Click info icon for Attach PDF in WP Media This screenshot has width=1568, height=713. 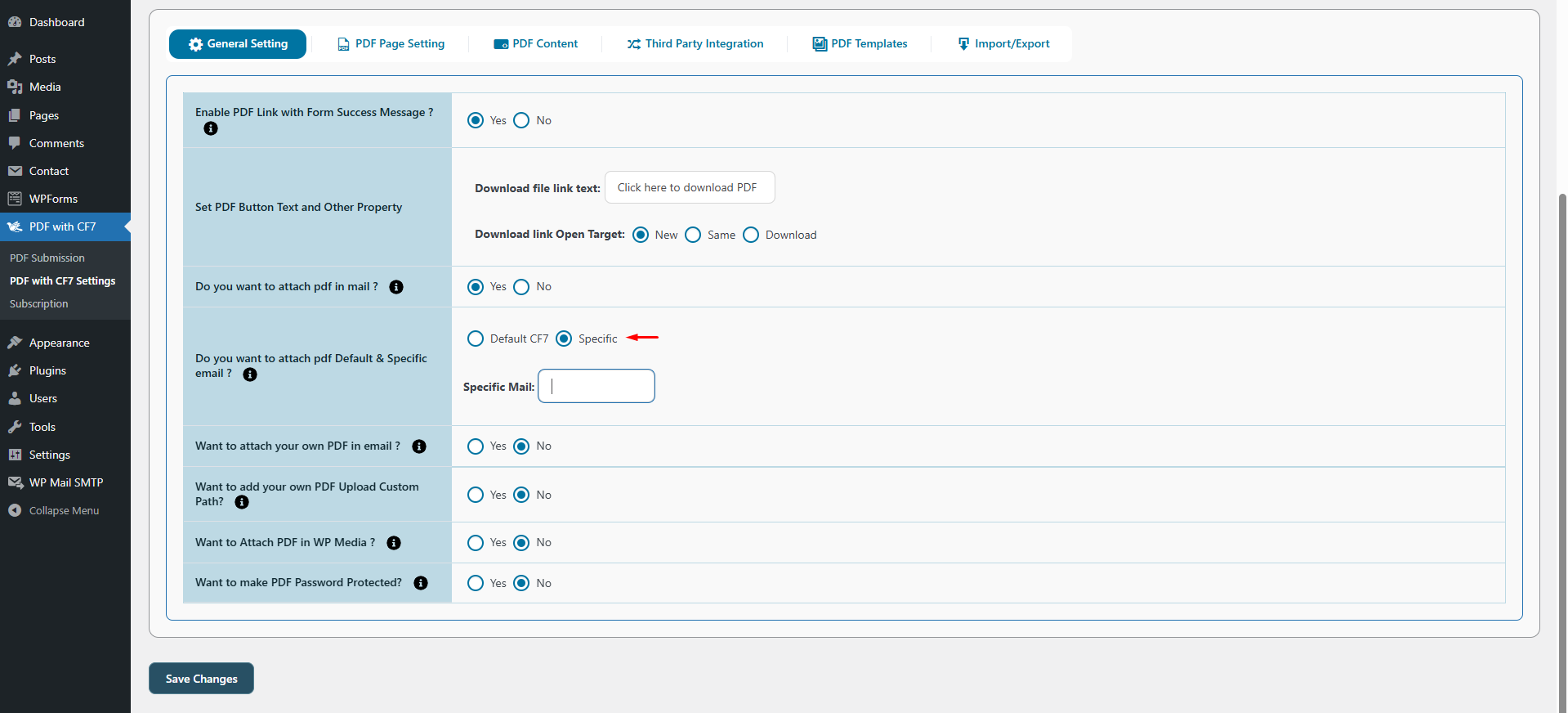(x=394, y=543)
